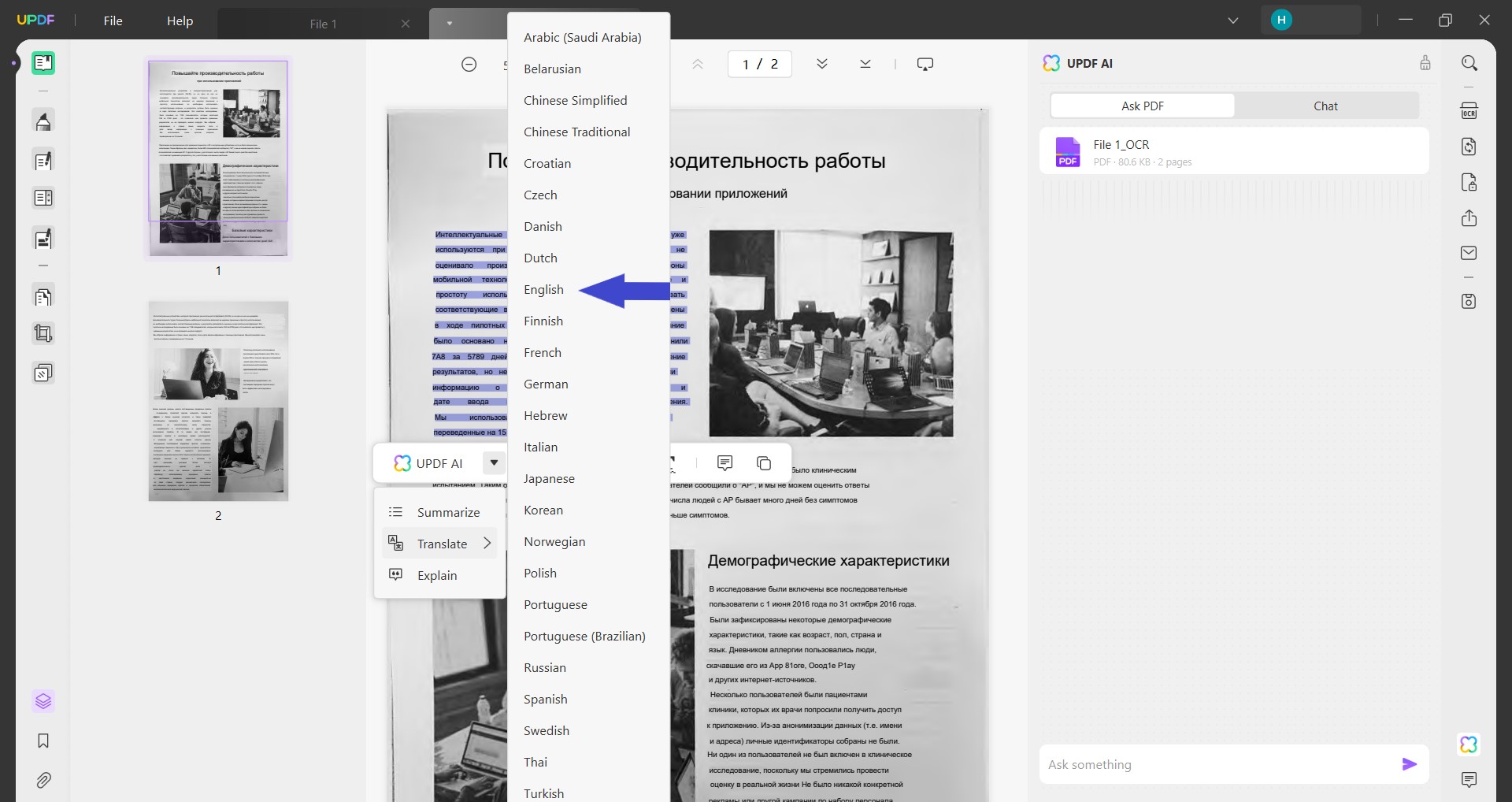Open the attachments paperclip icon
The width and height of the screenshot is (1512, 802).
coord(43,780)
